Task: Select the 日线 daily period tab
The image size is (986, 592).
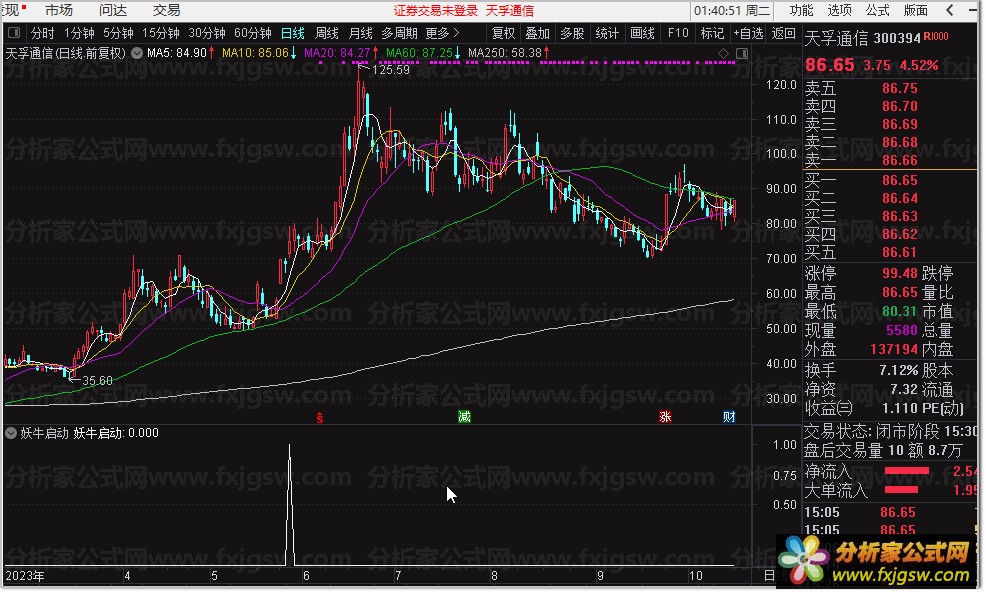Action: coord(293,33)
